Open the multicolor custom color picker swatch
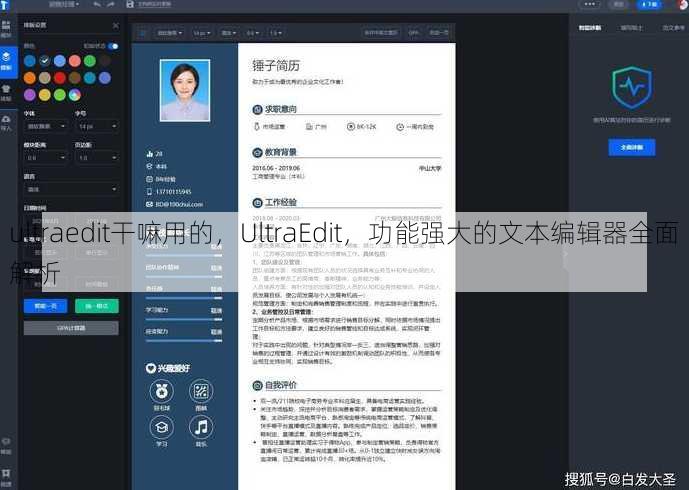The image size is (689, 490). click(x=75, y=94)
